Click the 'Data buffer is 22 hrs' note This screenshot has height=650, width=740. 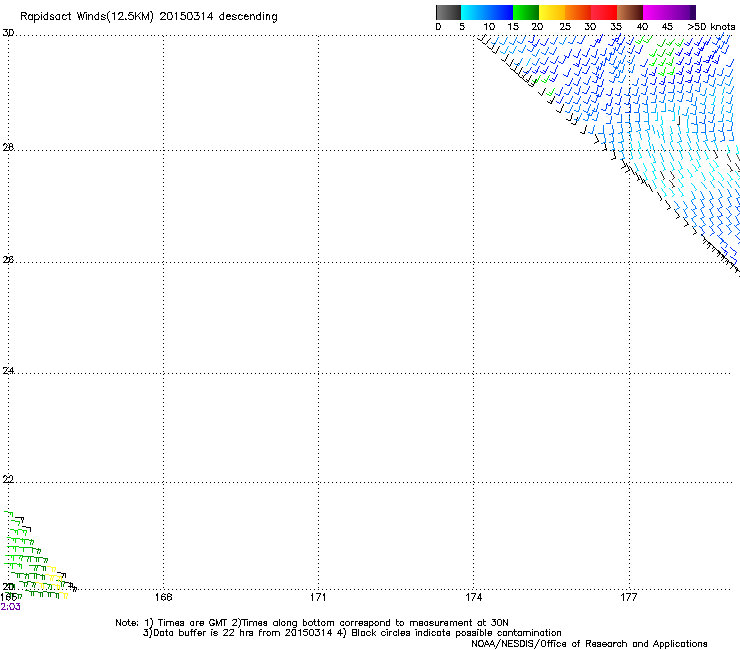coord(353,633)
